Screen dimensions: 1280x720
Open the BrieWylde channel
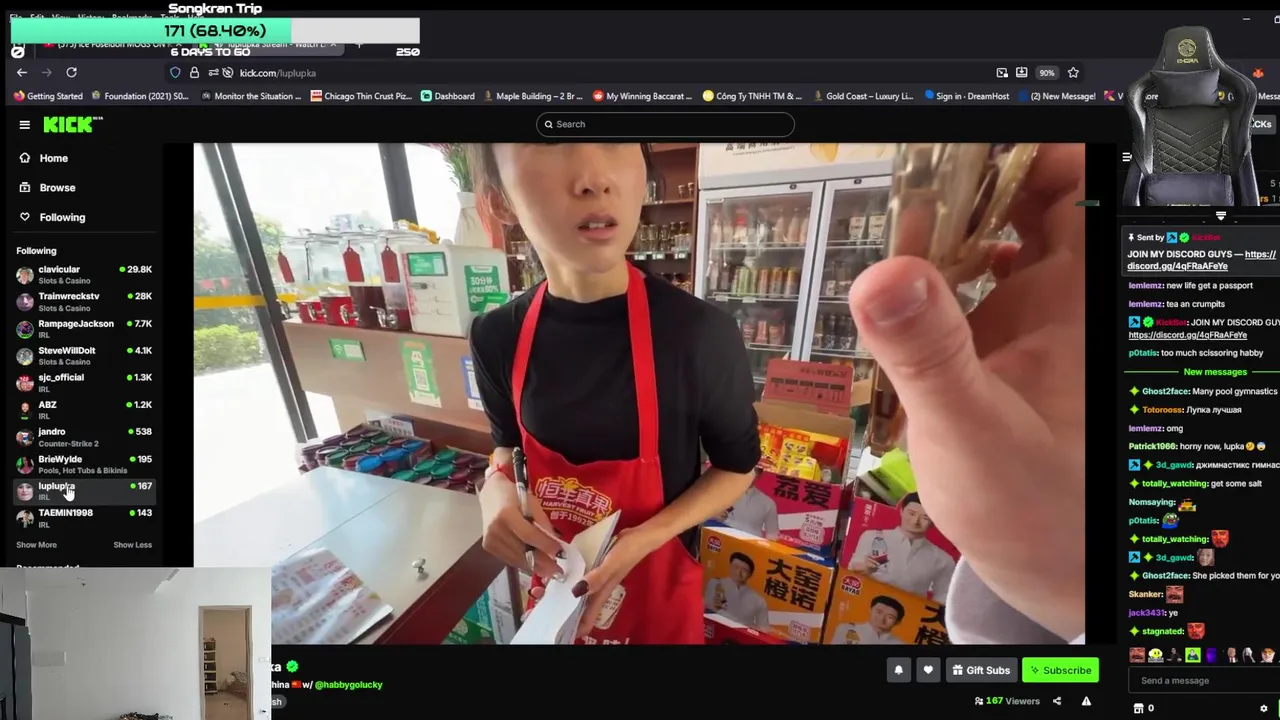pyautogui.click(x=84, y=464)
